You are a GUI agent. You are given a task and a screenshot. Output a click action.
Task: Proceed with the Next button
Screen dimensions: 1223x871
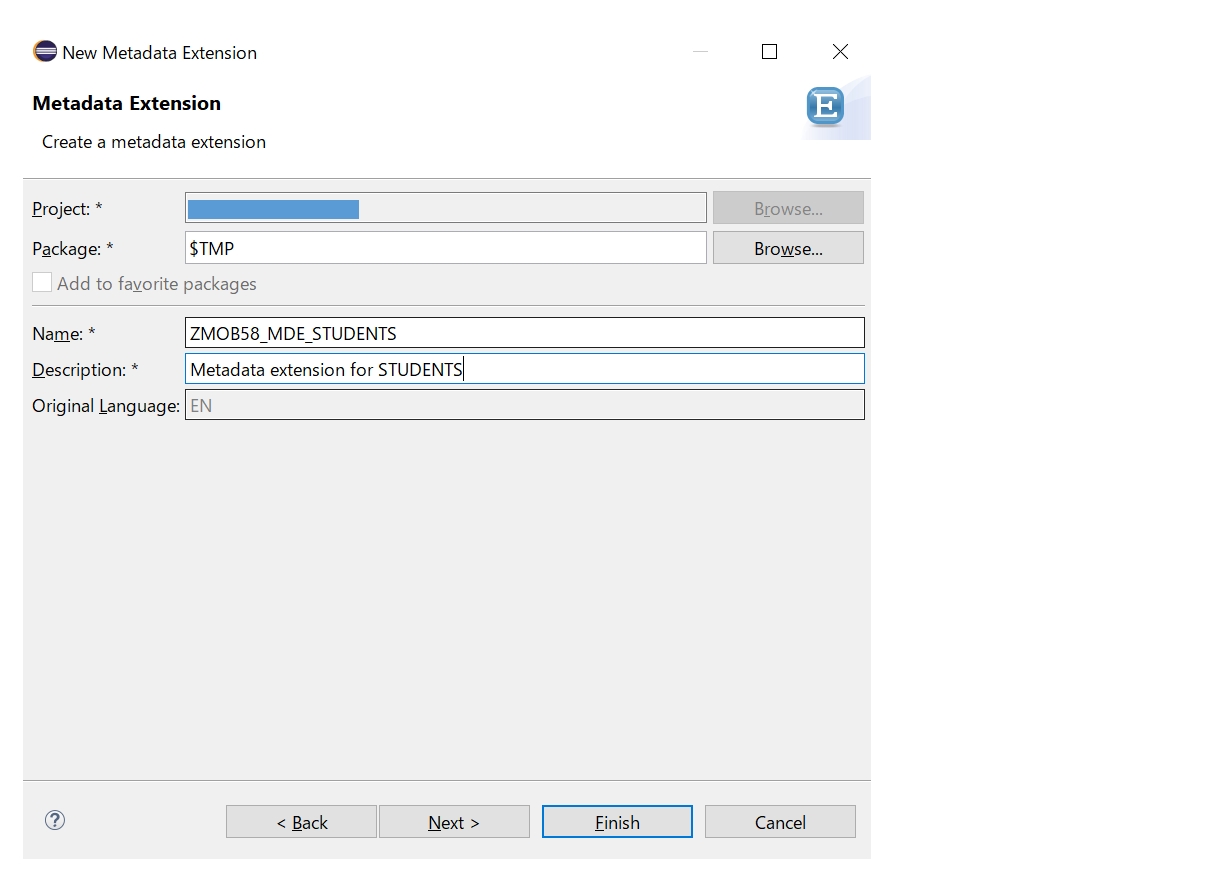(454, 822)
